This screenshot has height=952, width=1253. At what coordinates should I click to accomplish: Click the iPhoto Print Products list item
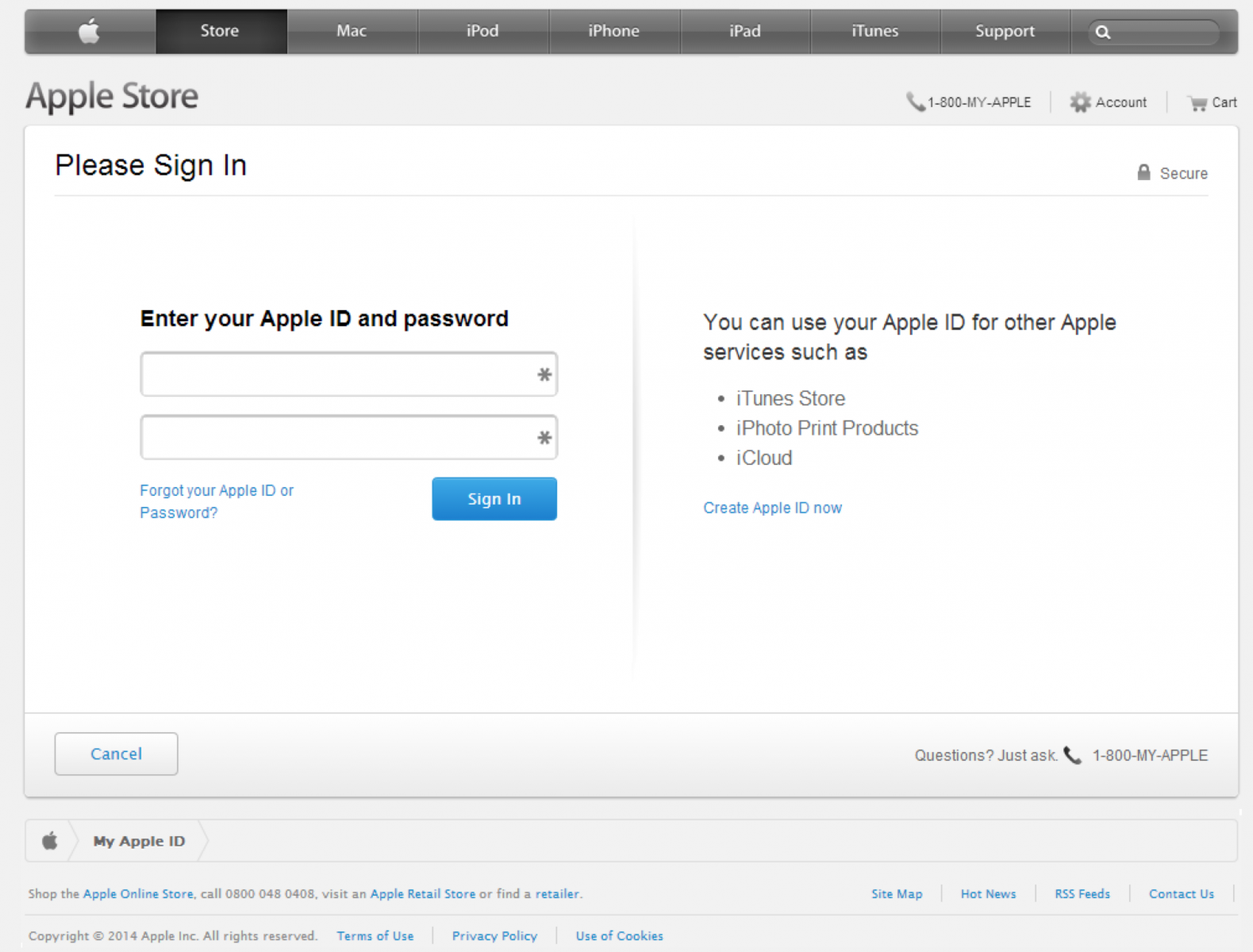(827, 428)
